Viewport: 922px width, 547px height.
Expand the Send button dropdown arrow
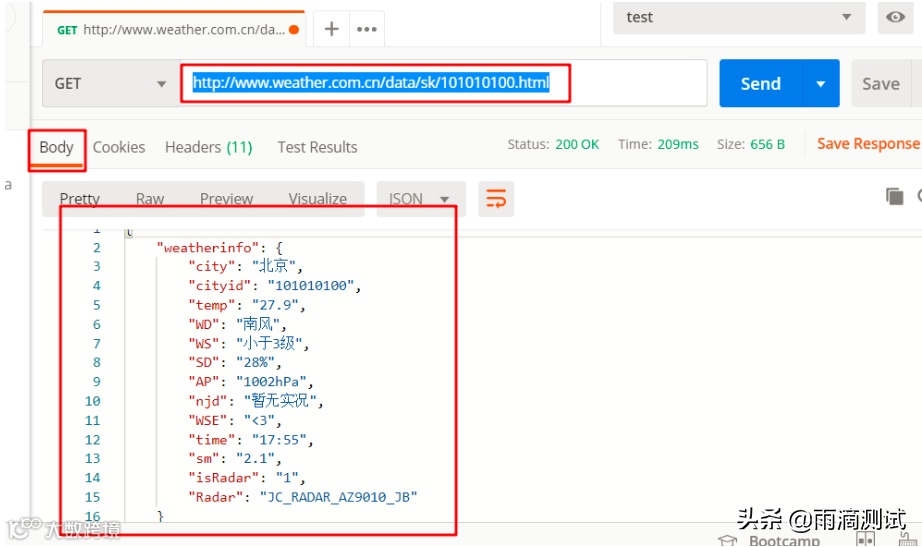(x=820, y=84)
